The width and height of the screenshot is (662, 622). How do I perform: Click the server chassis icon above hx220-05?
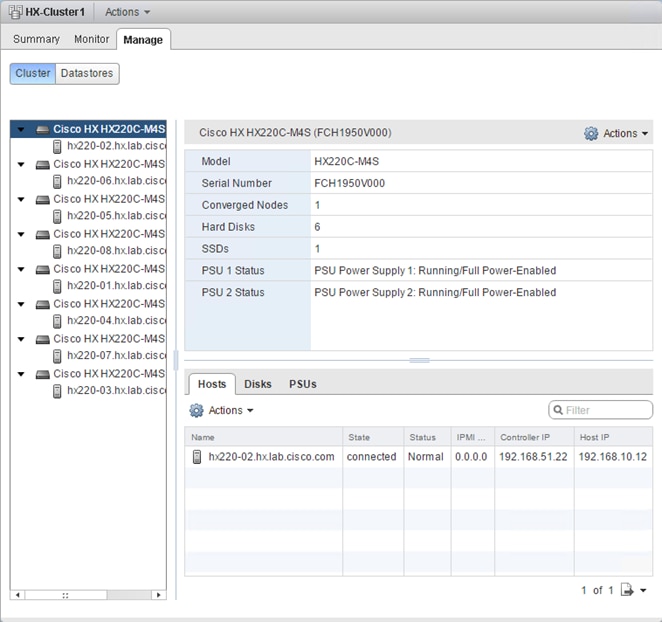(x=43, y=200)
